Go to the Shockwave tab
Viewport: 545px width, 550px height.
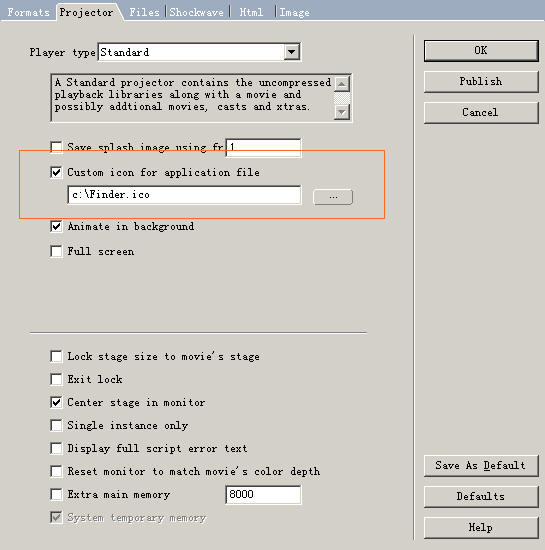tap(196, 12)
